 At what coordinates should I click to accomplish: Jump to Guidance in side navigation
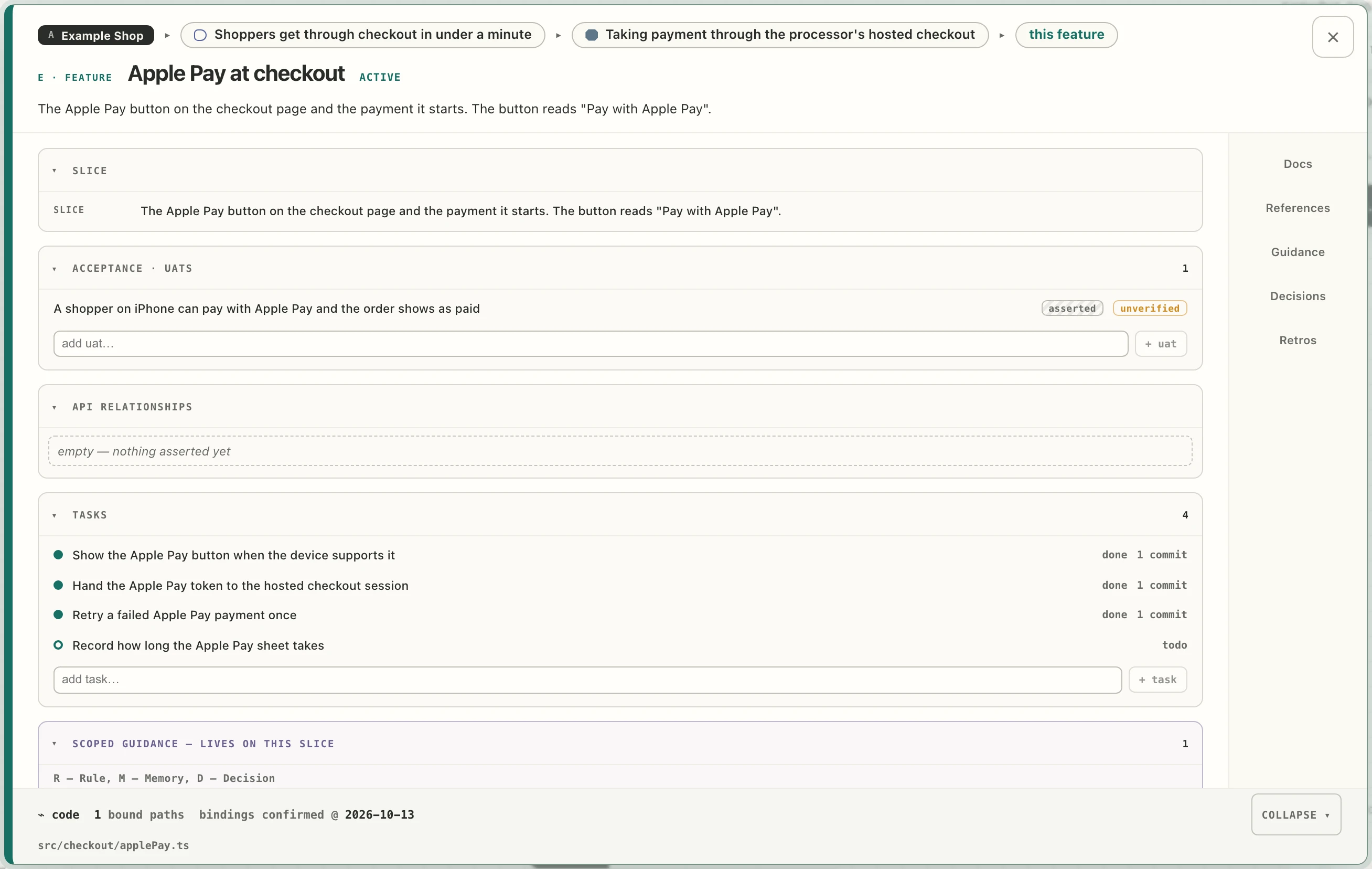point(1298,252)
